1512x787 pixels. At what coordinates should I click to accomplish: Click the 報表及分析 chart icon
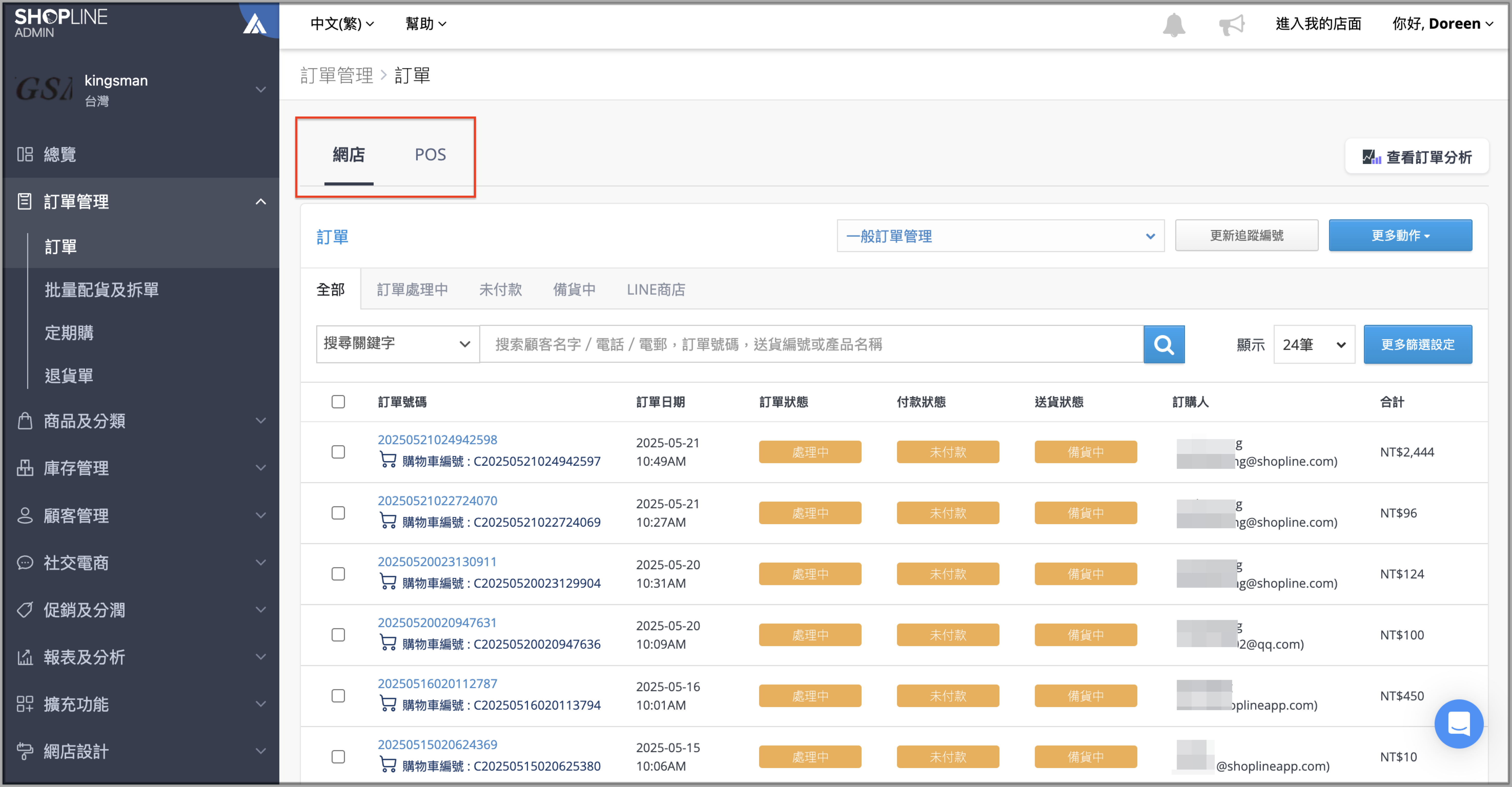click(25, 657)
